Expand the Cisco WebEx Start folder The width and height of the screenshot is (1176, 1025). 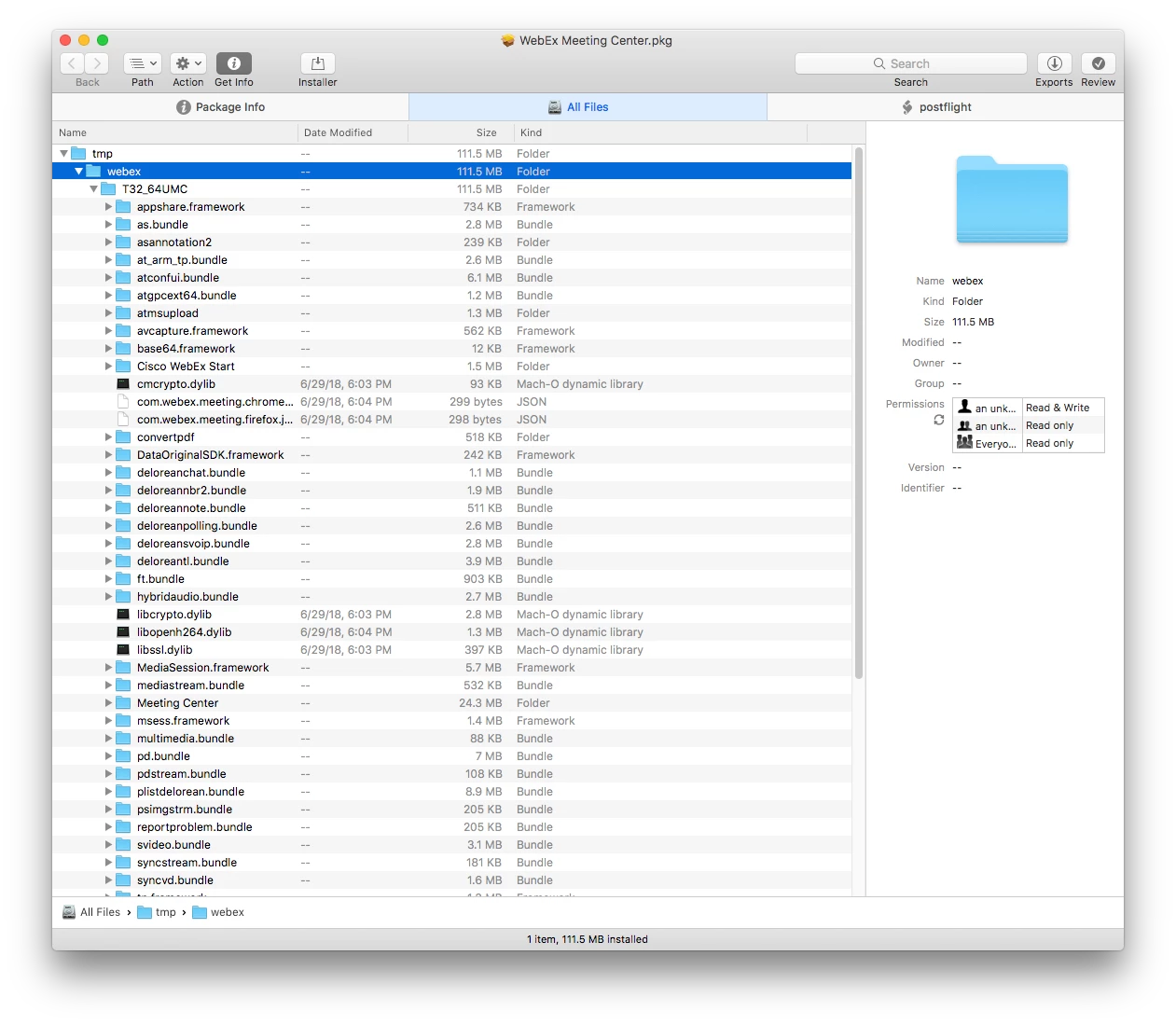[108, 367]
